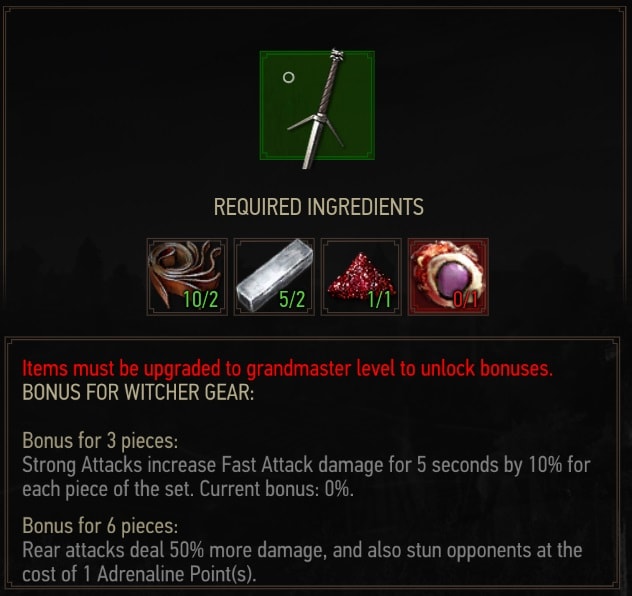Click the 10/2 leather quantity counter
This screenshot has height=596, width=632.
[x=201, y=299]
